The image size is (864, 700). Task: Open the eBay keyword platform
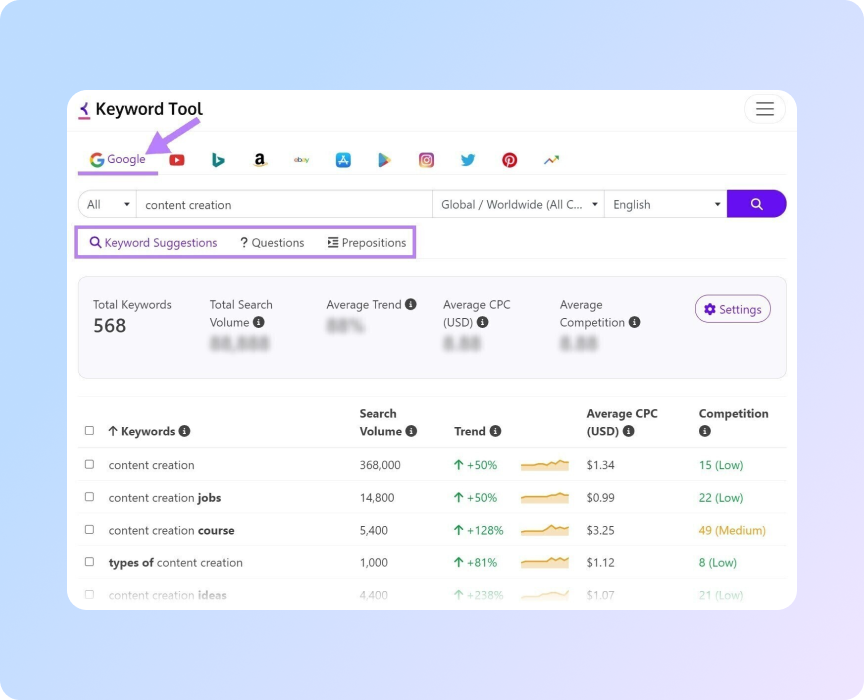(x=301, y=160)
